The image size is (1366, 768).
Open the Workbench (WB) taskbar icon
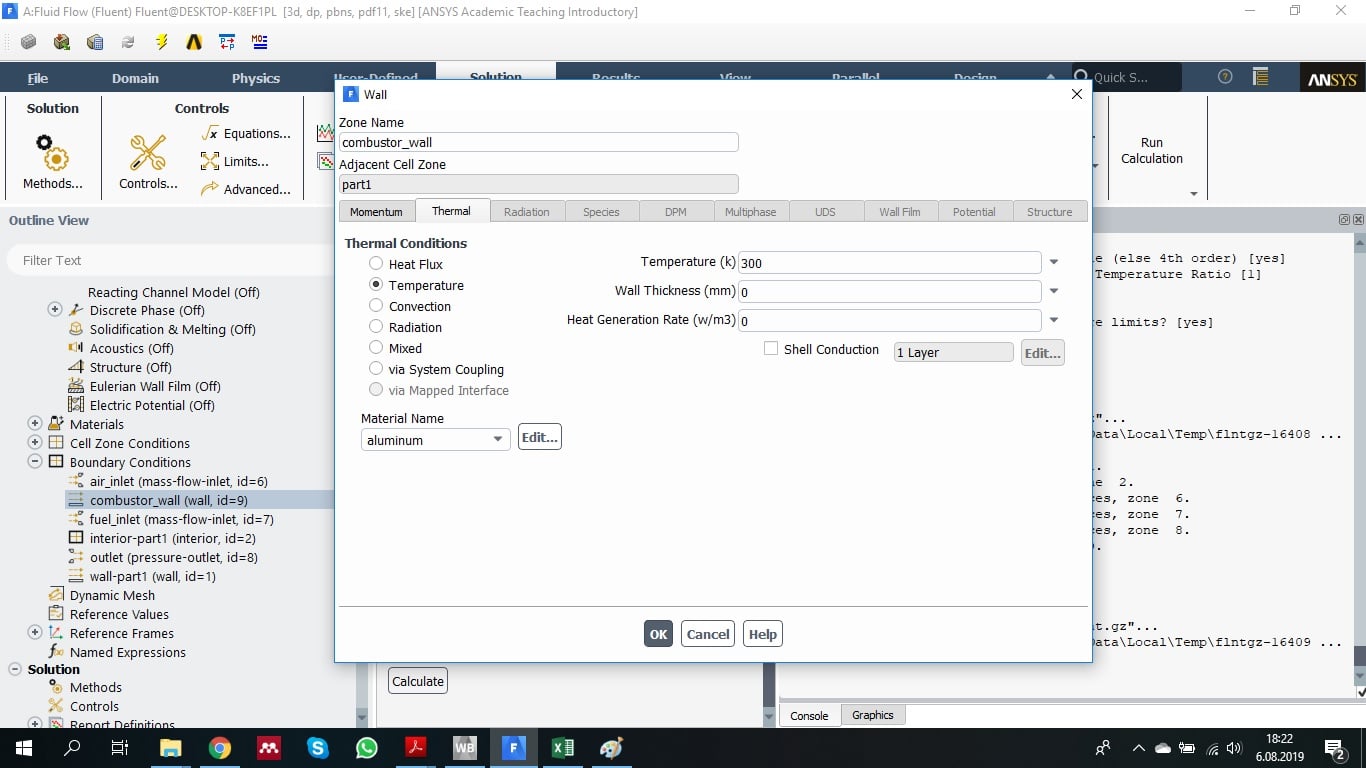tap(465, 747)
